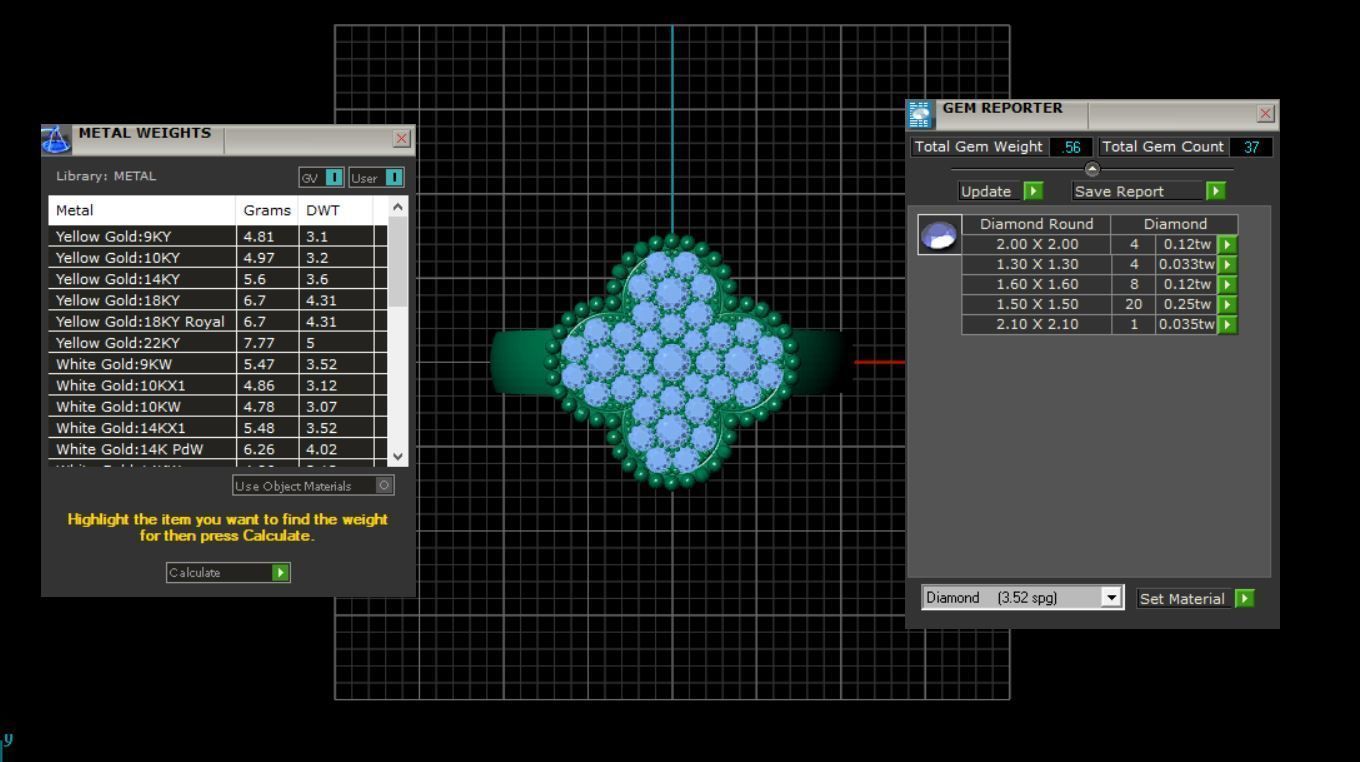1360x762 pixels.
Task: Click the green arrow beside Calculate
Action: [281, 573]
